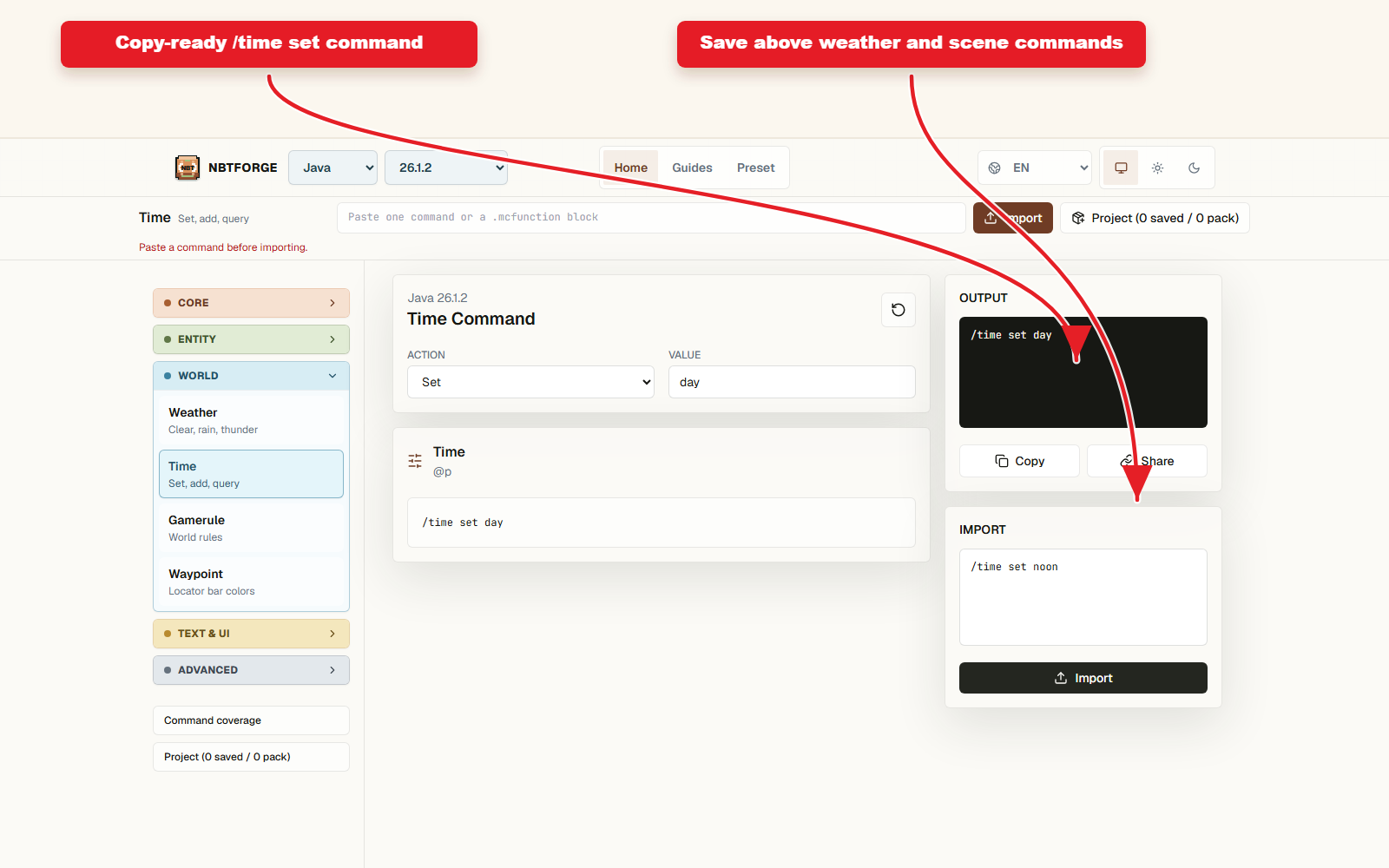Open Project (0 saved / 0 pack) in top bar
Image resolution: width=1389 pixels, height=868 pixels.
(x=1155, y=218)
